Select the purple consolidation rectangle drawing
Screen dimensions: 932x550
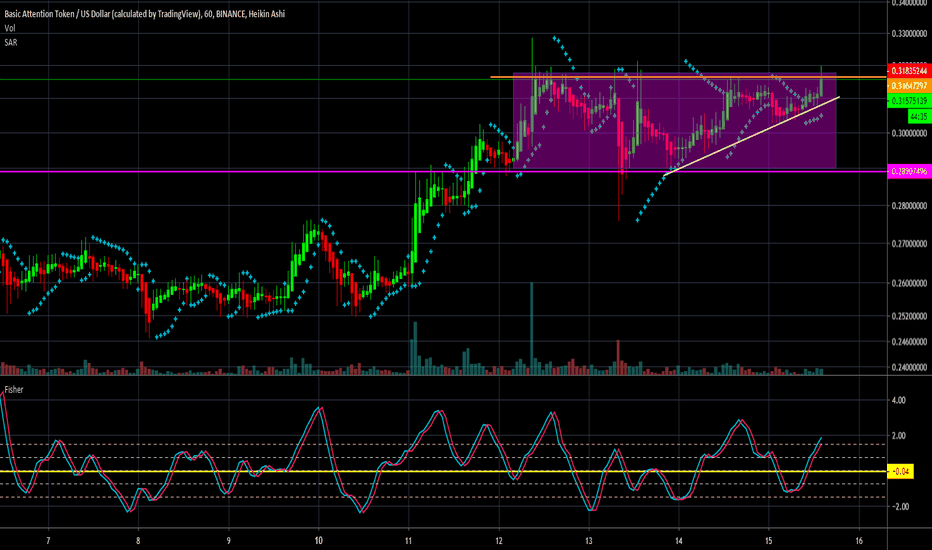click(x=675, y=121)
